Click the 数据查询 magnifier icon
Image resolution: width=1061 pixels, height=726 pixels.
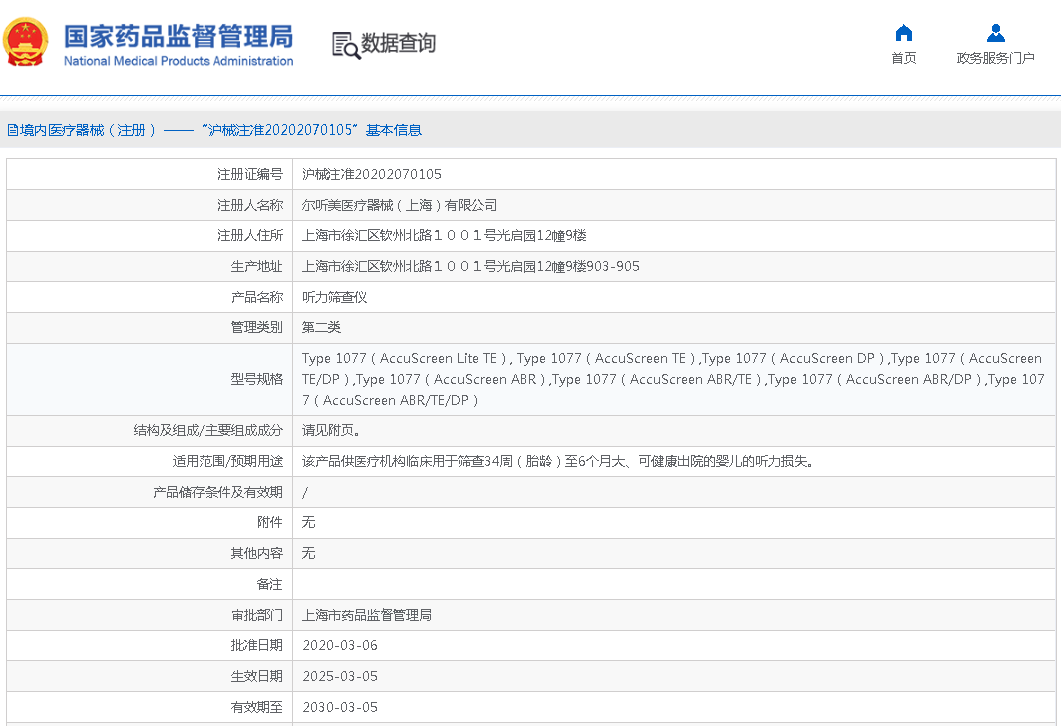(345, 45)
